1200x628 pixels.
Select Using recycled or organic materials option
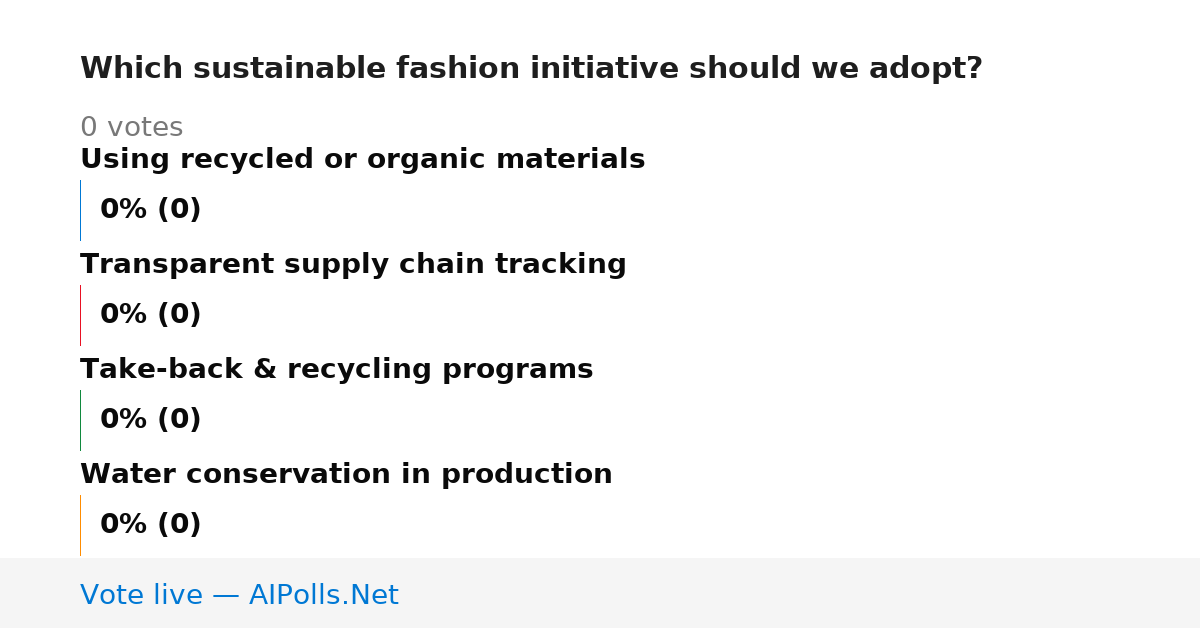tap(362, 160)
